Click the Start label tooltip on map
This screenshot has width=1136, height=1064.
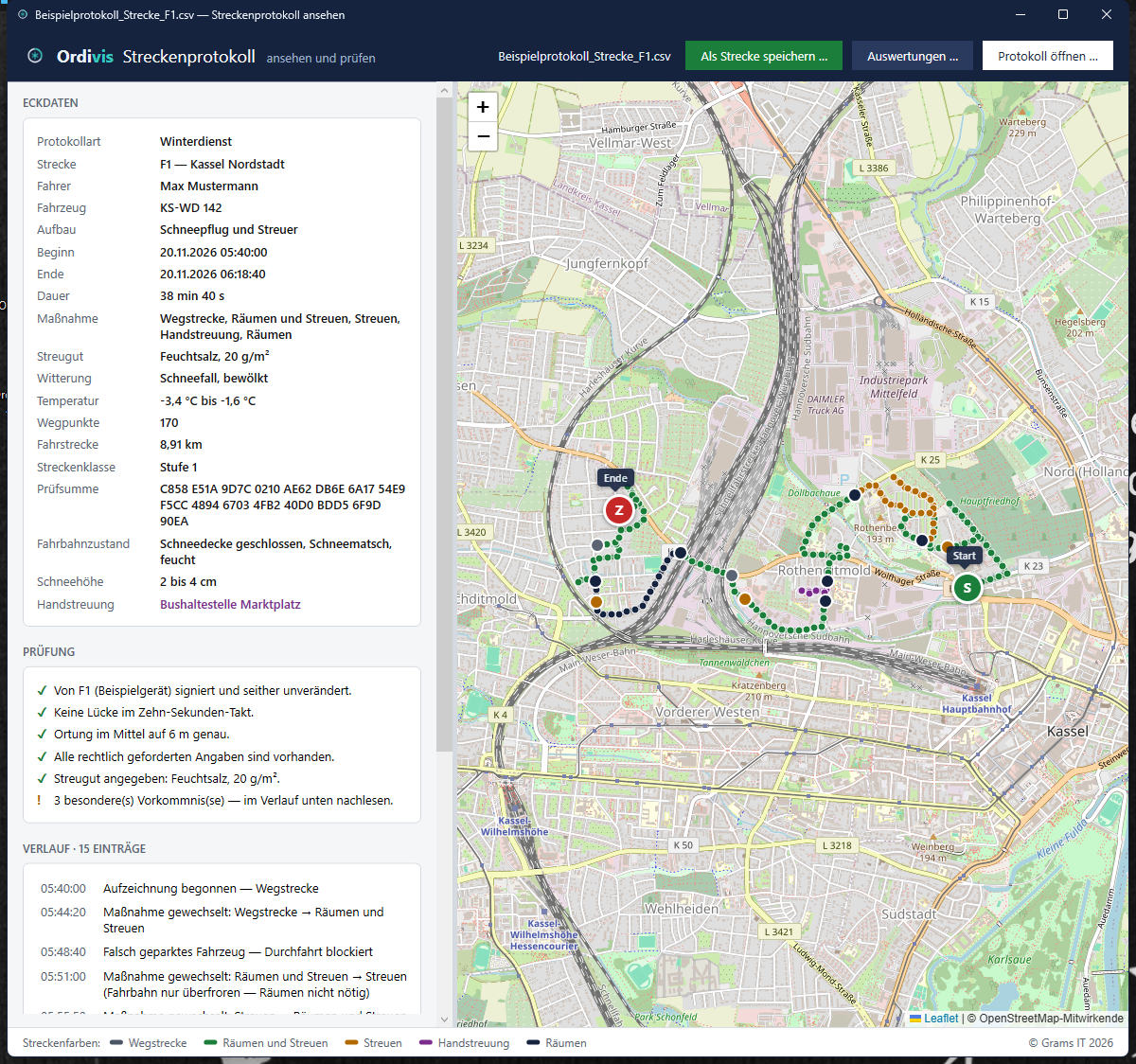tap(964, 556)
